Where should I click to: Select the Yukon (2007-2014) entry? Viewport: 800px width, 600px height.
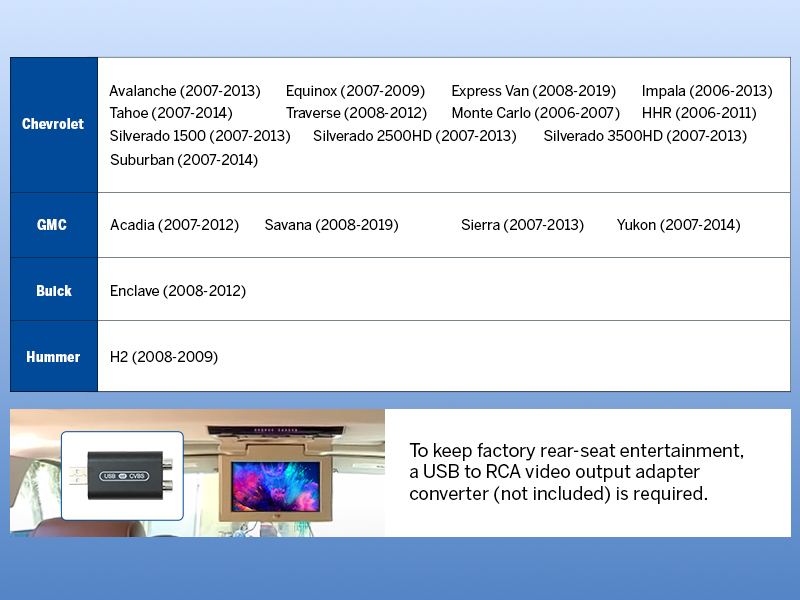[679, 225]
